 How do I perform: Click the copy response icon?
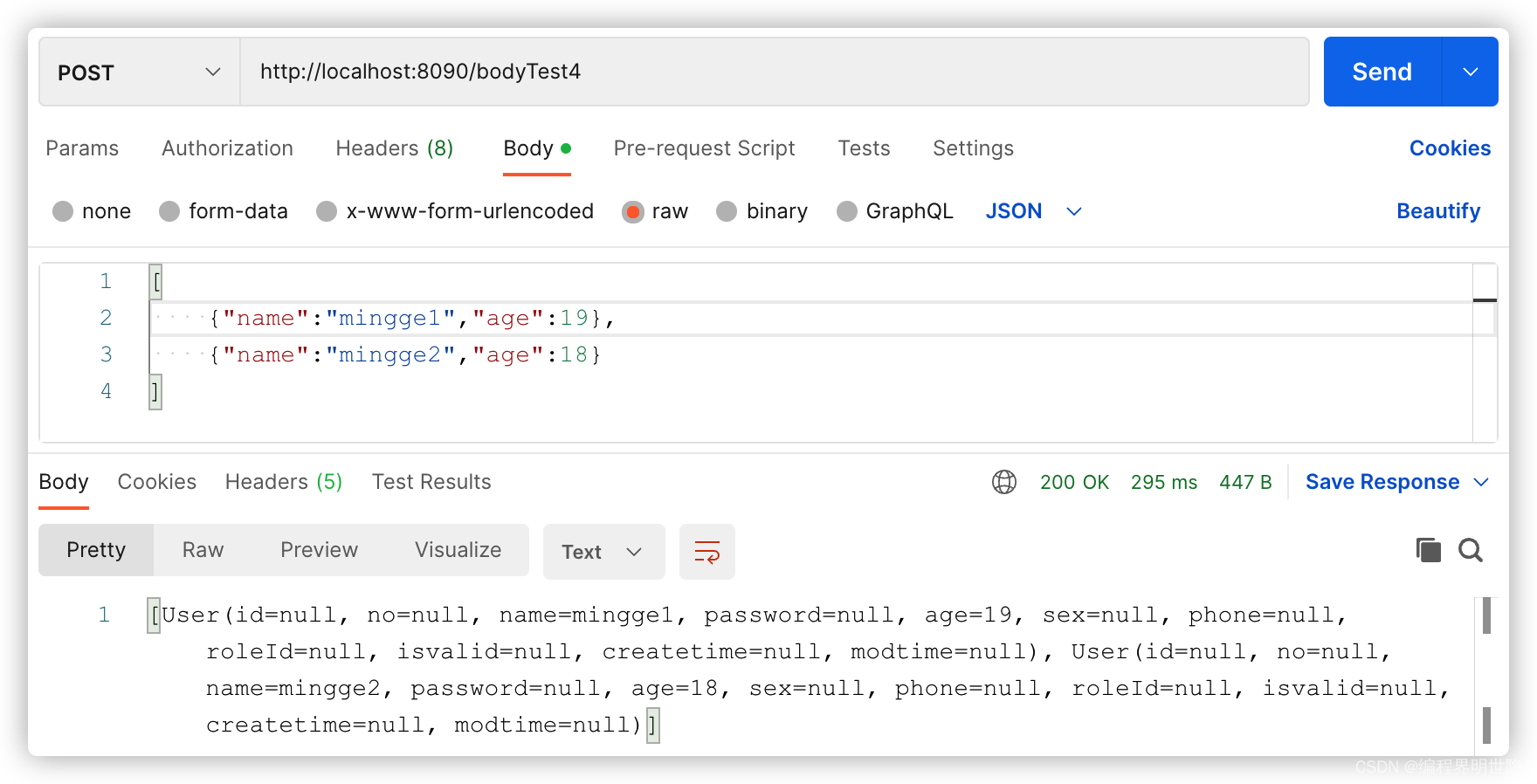coord(1428,550)
